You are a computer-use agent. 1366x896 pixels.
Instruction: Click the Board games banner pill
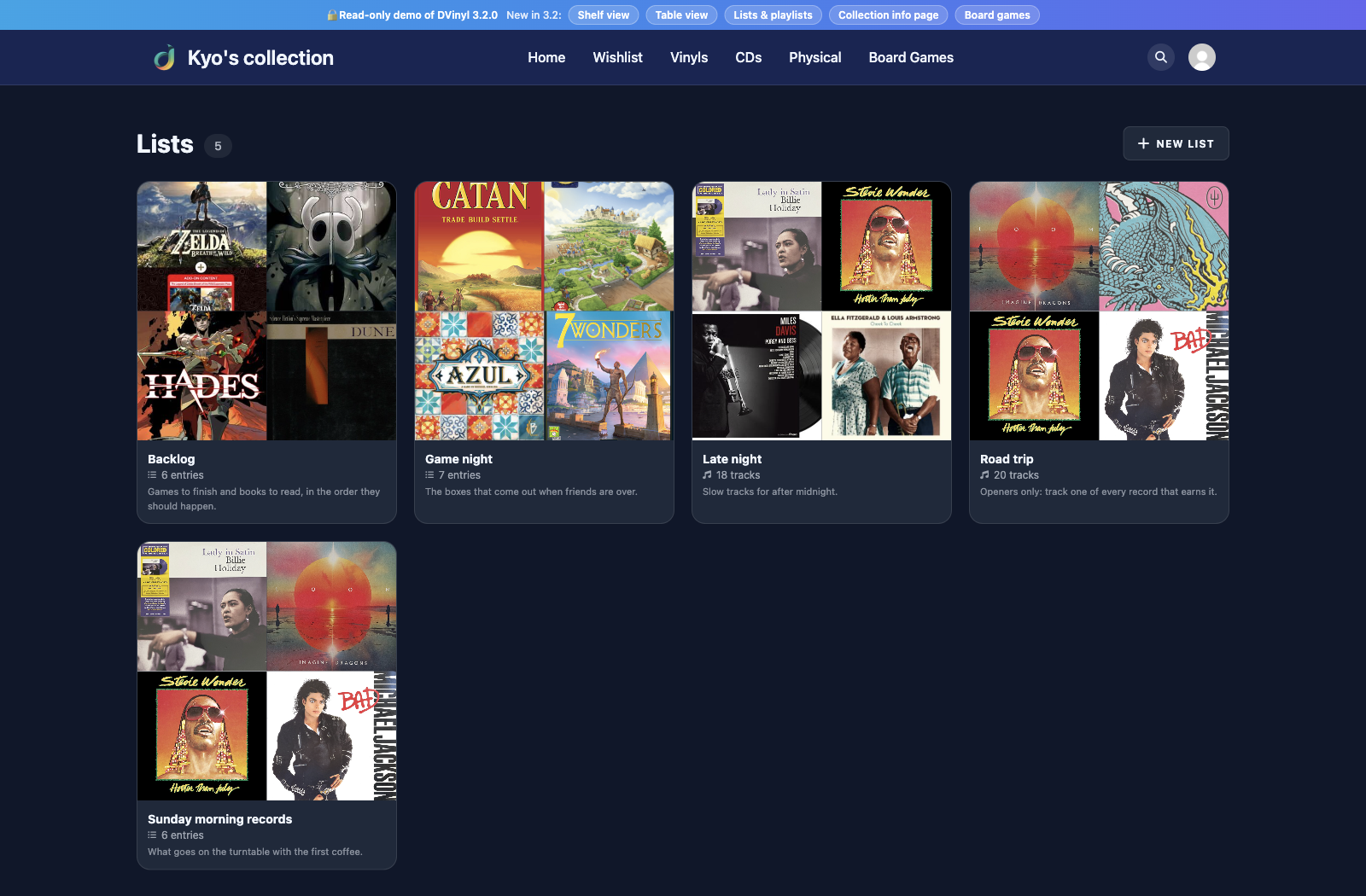click(x=997, y=15)
